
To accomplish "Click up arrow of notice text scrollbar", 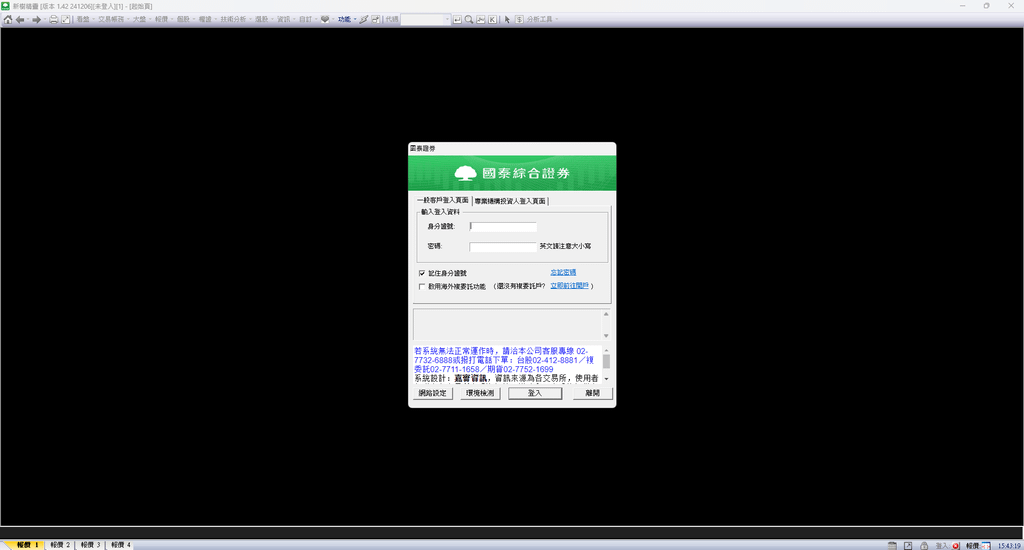I will 606,351.
